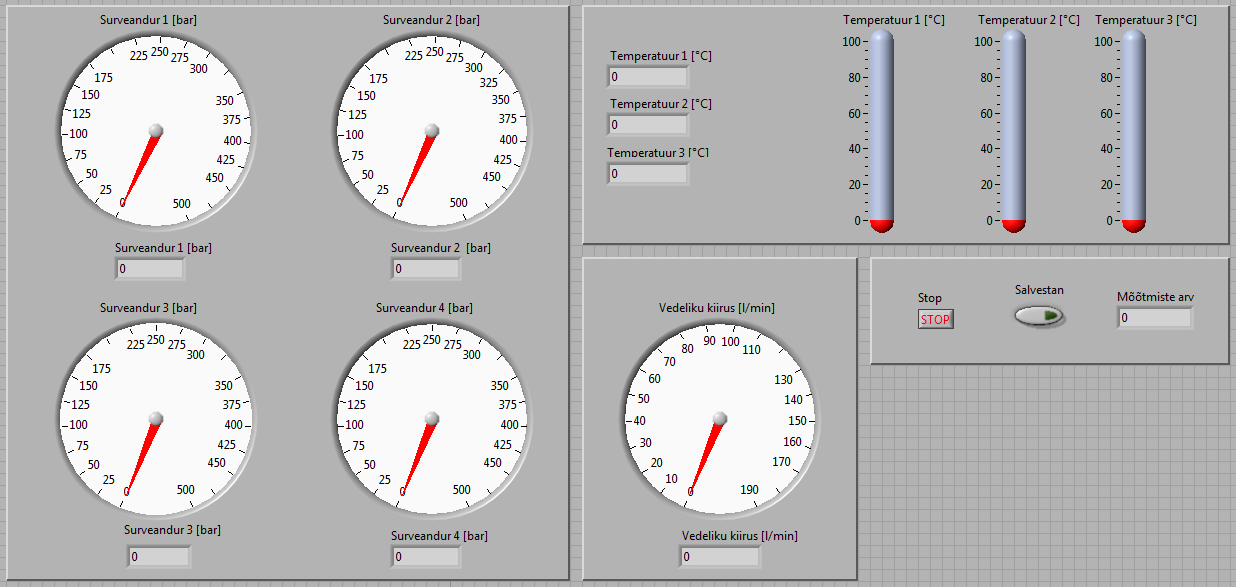Viewport: 1236px width, 587px height.
Task: Click the Surveandur 1 gauge dial
Action: pos(155,130)
